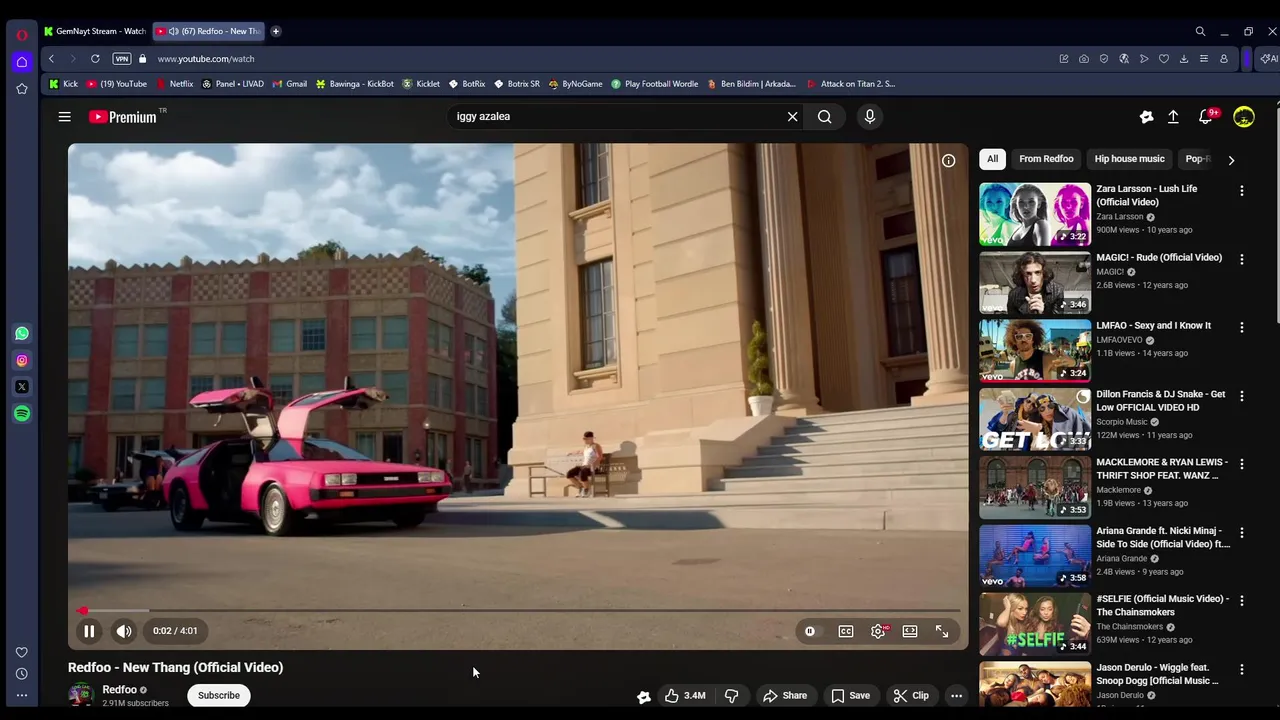Open options for Macklemore Thrift Shop
This screenshot has height=720, width=1280.
[1242, 464]
